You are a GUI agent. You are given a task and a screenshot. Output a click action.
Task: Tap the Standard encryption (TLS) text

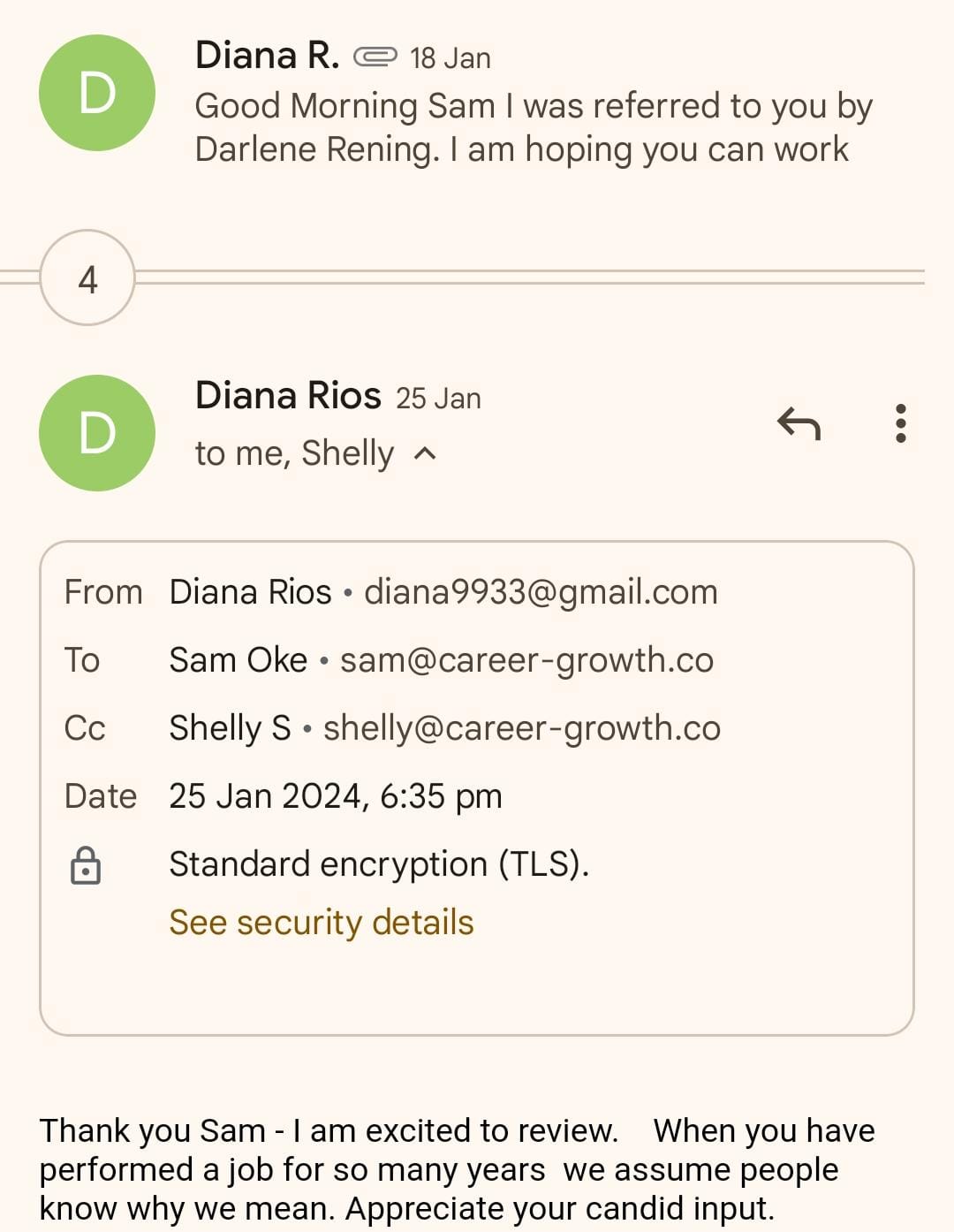coord(379,864)
